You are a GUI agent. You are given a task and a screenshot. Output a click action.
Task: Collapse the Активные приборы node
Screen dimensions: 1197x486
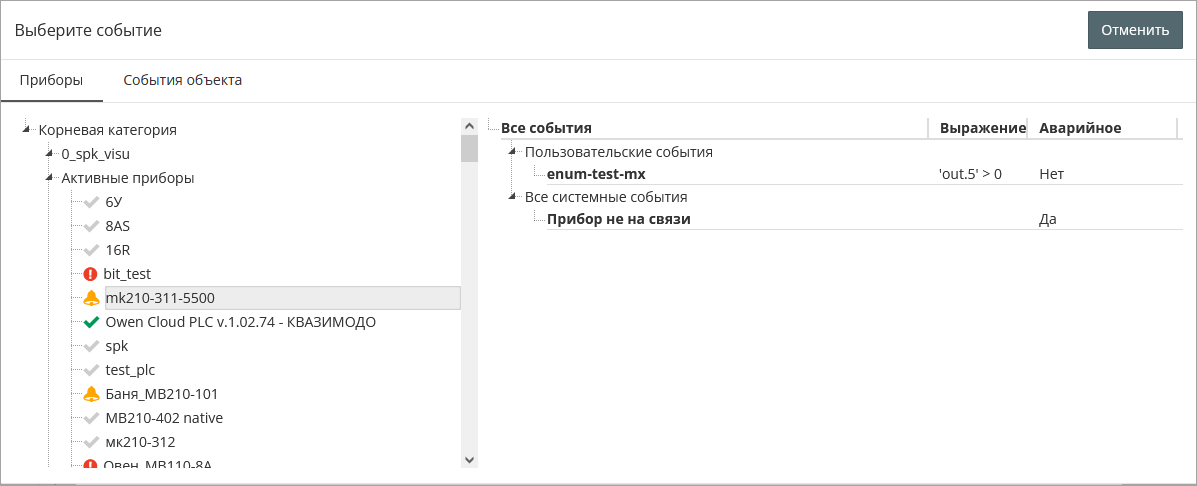[x=50, y=177]
